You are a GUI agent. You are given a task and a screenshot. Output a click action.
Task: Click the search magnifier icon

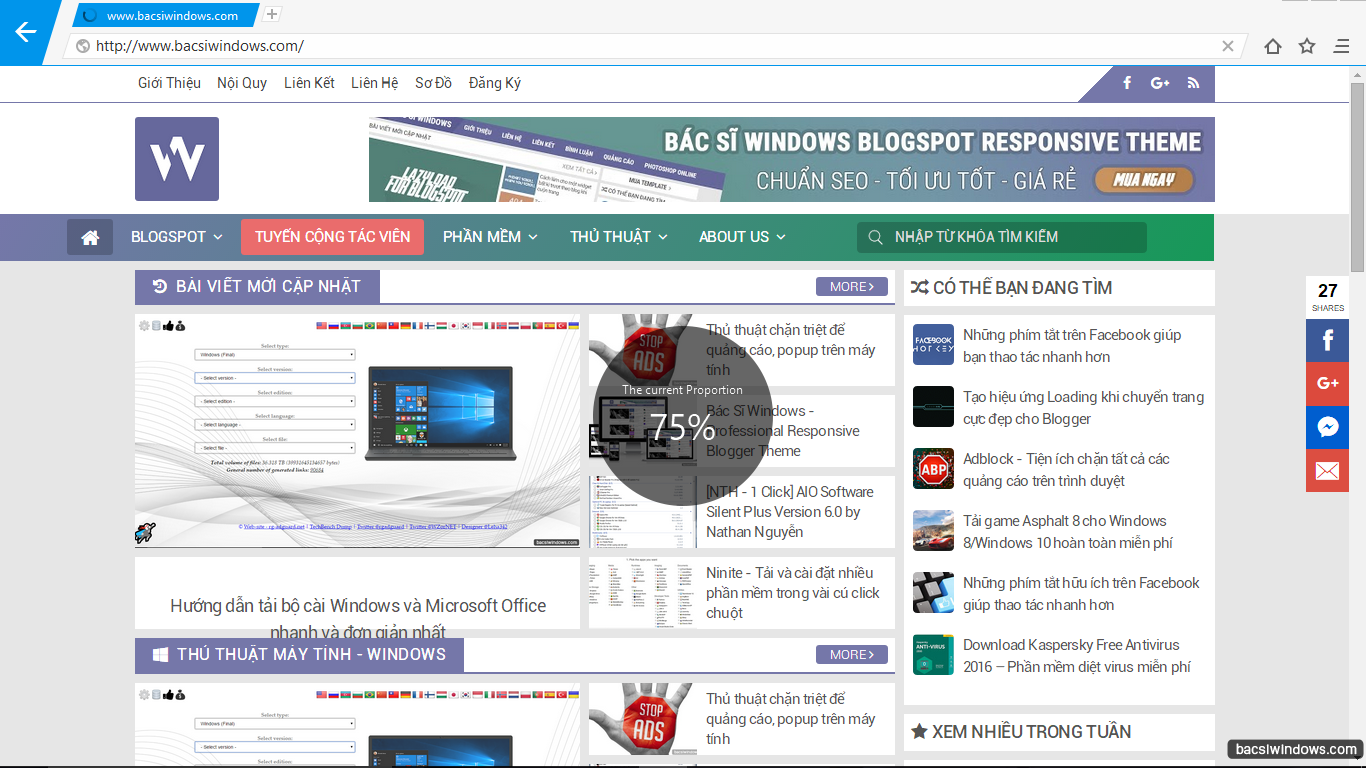click(875, 237)
